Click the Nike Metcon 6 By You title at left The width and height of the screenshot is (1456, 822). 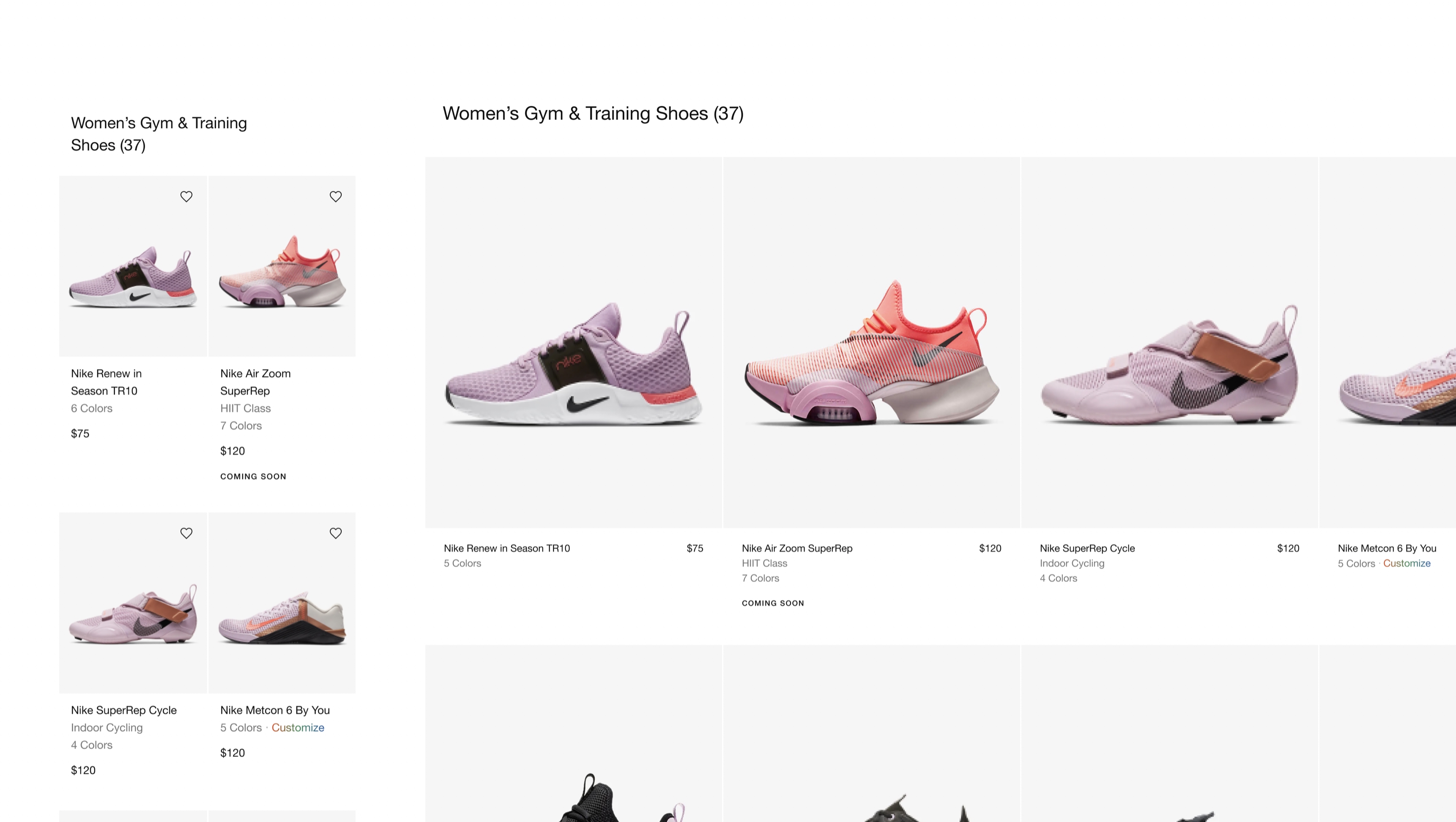pyautogui.click(x=275, y=710)
